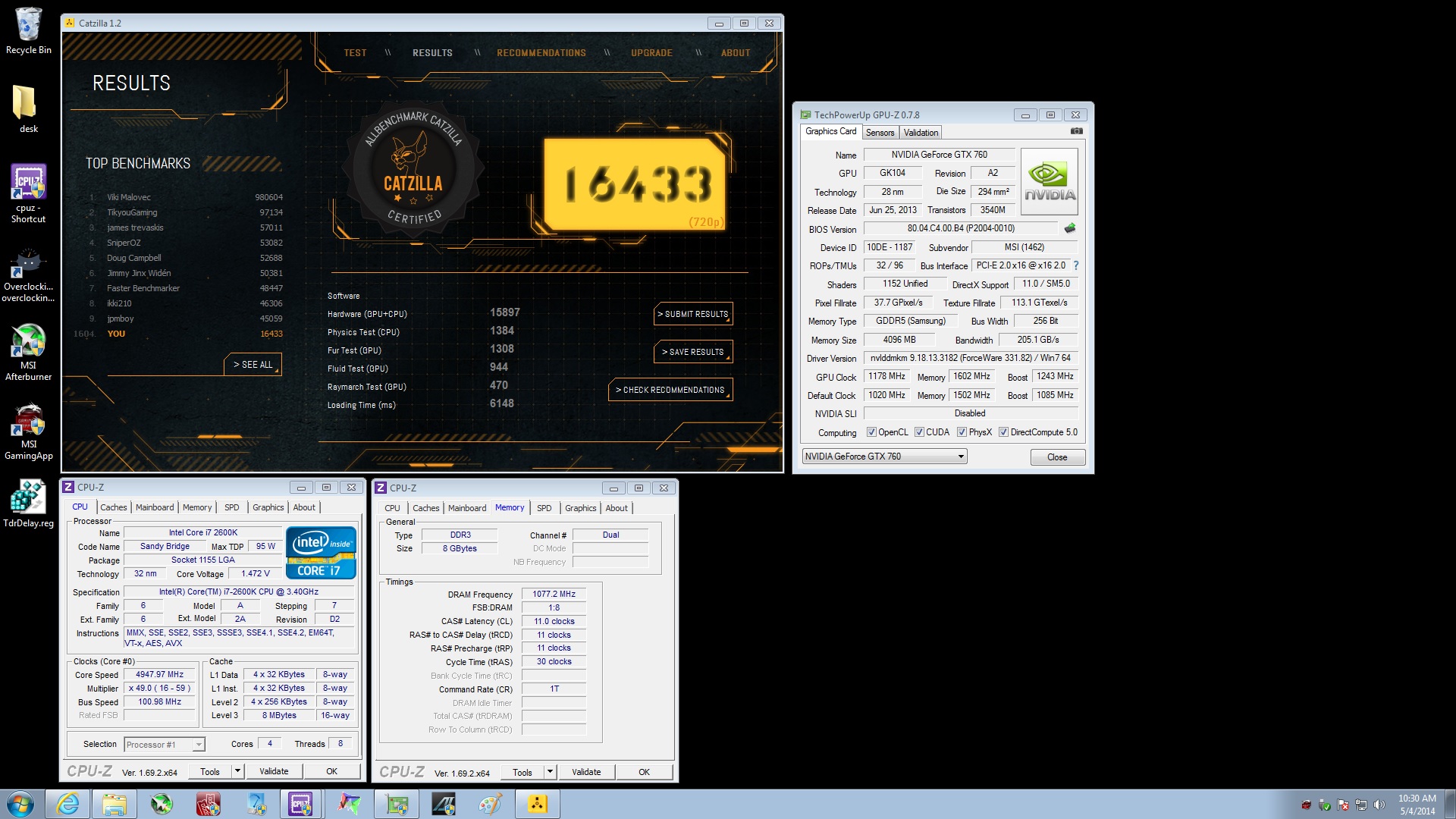Click Validate in left CPU-Z window
The image size is (1456, 819).
274,771
